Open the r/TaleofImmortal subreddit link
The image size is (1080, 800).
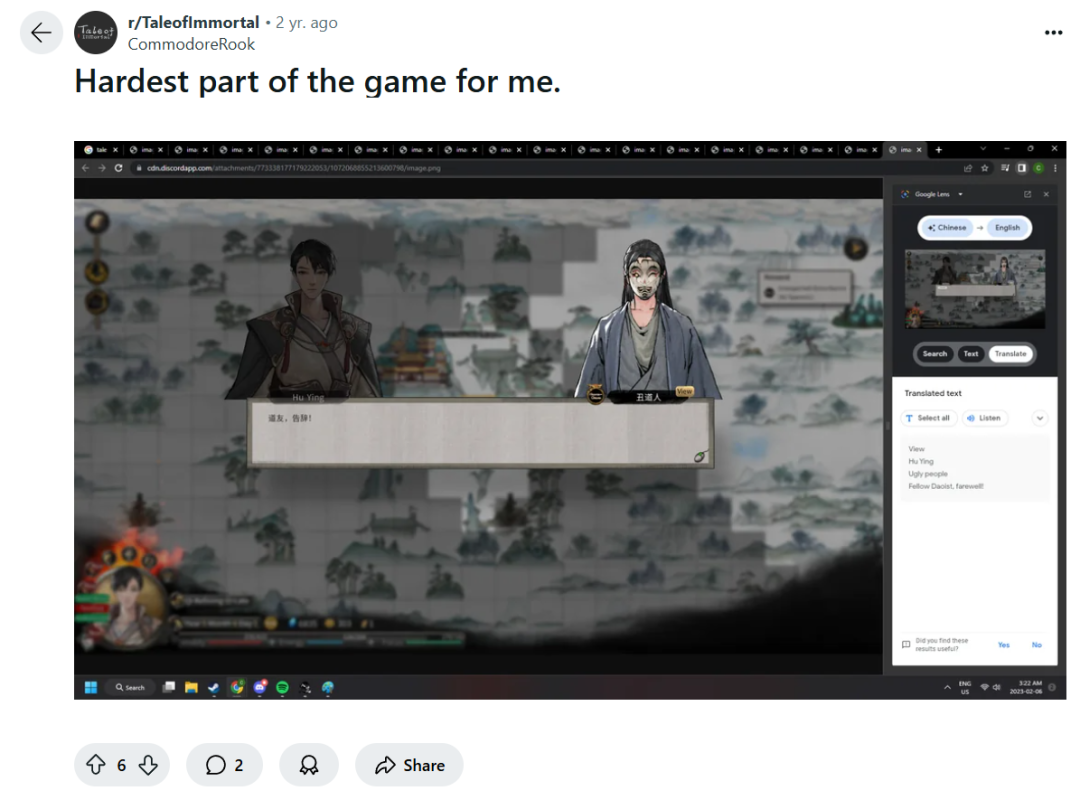[194, 22]
